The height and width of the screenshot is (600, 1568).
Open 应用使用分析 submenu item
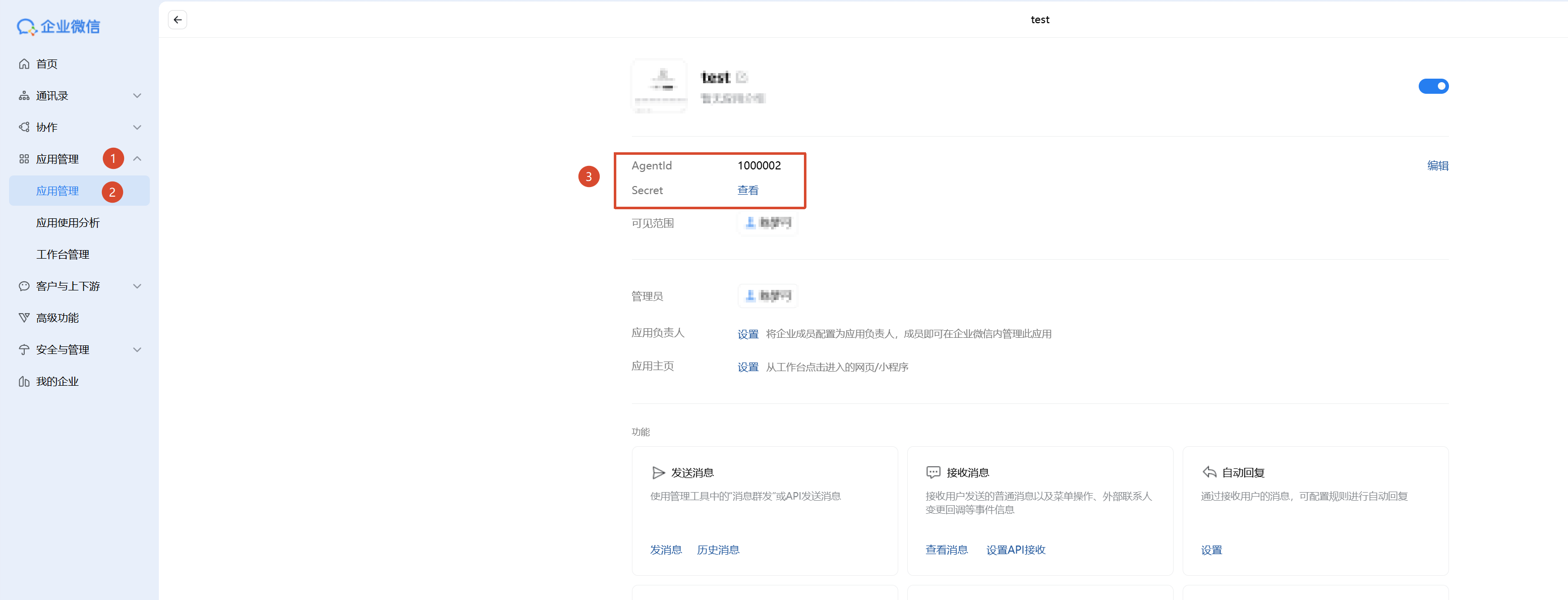[x=68, y=223]
